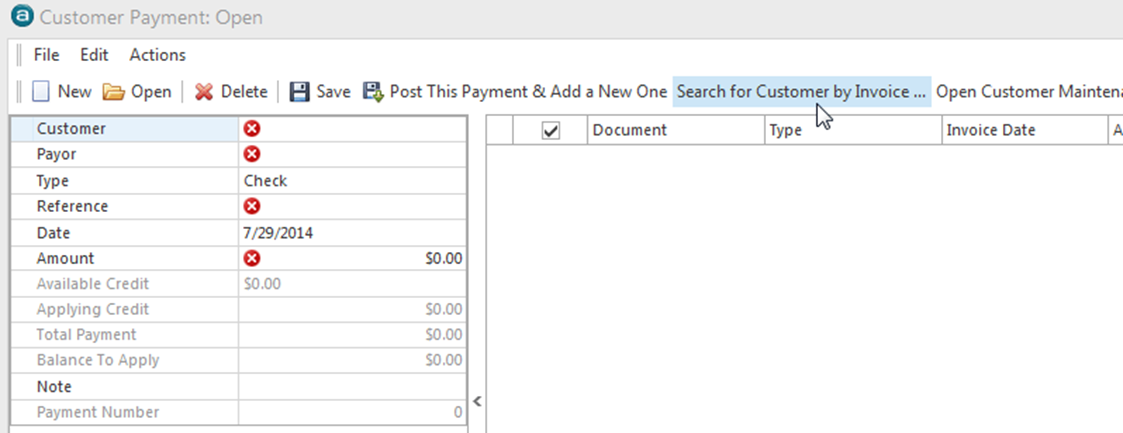
Task: Click Search for Customer by Invoice button
Action: 801,92
